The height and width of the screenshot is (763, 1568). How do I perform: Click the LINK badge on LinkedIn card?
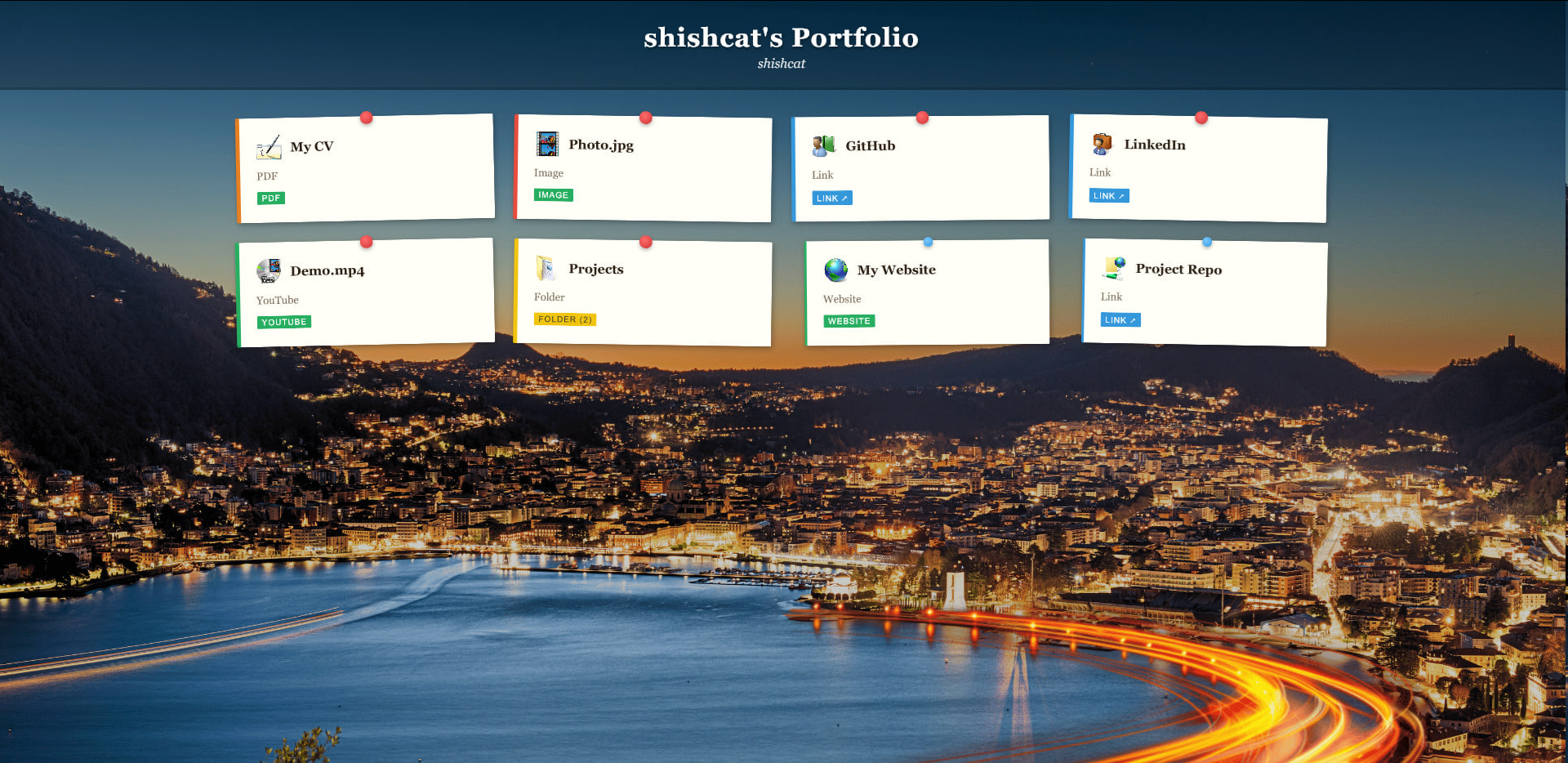point(1108,196)
